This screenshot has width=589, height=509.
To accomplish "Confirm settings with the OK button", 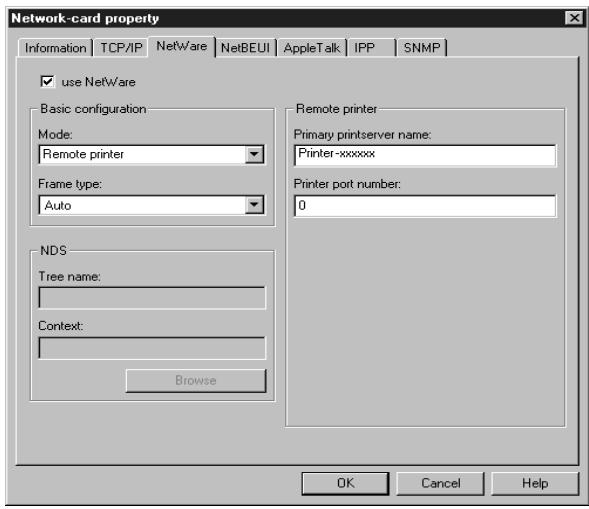I will click(x=345, y=483).
